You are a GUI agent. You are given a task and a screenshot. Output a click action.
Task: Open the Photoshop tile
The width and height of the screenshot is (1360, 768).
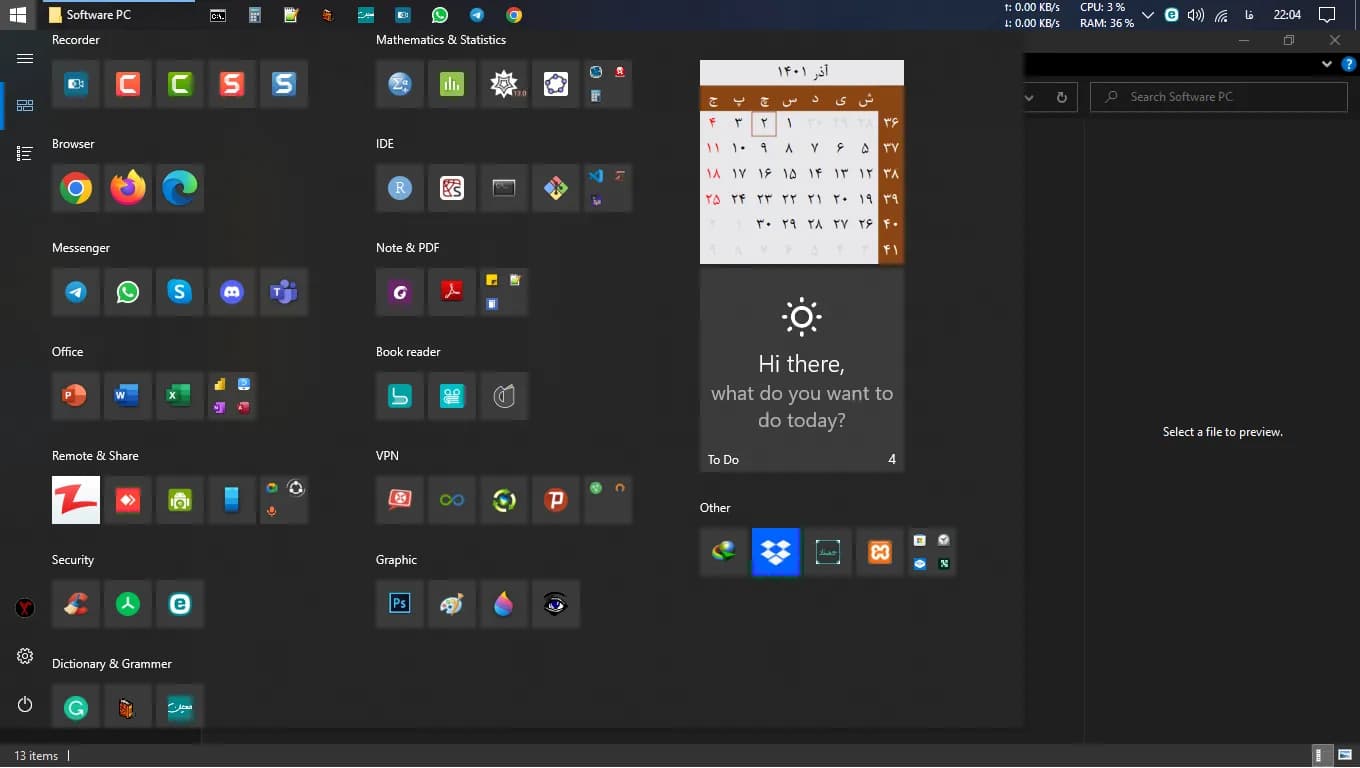click(x=400, y=604)
